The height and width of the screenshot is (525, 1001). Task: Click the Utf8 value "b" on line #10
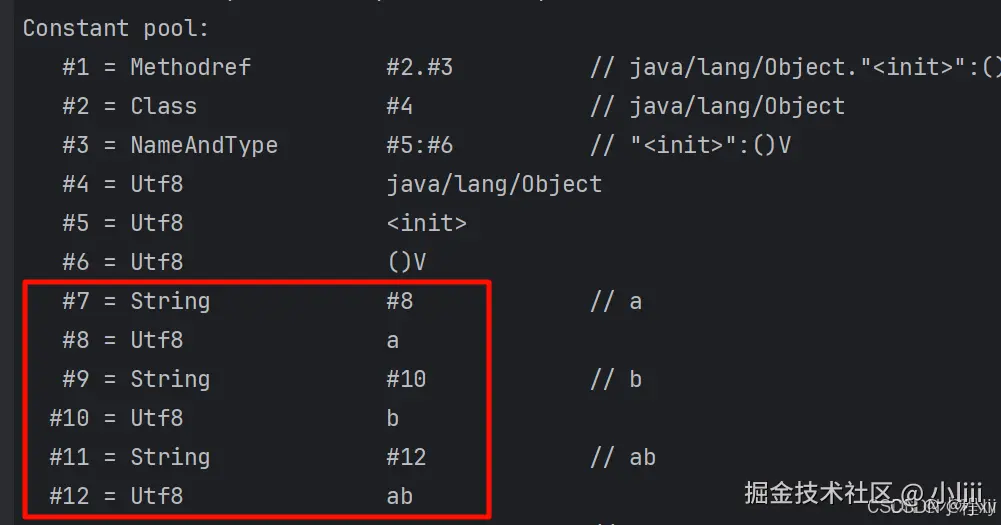pos(393,418)
